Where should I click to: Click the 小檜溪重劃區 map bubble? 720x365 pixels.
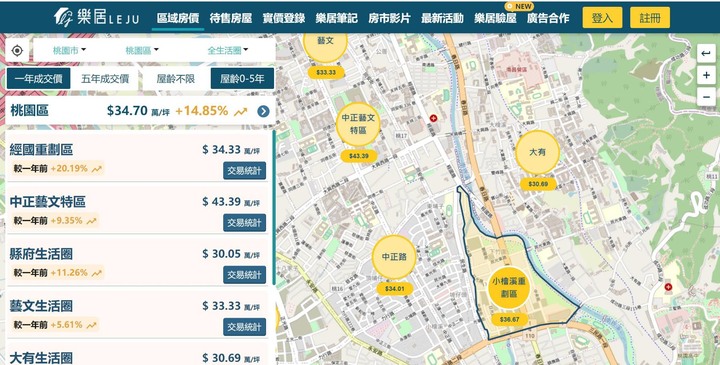(x=509, y=288)
